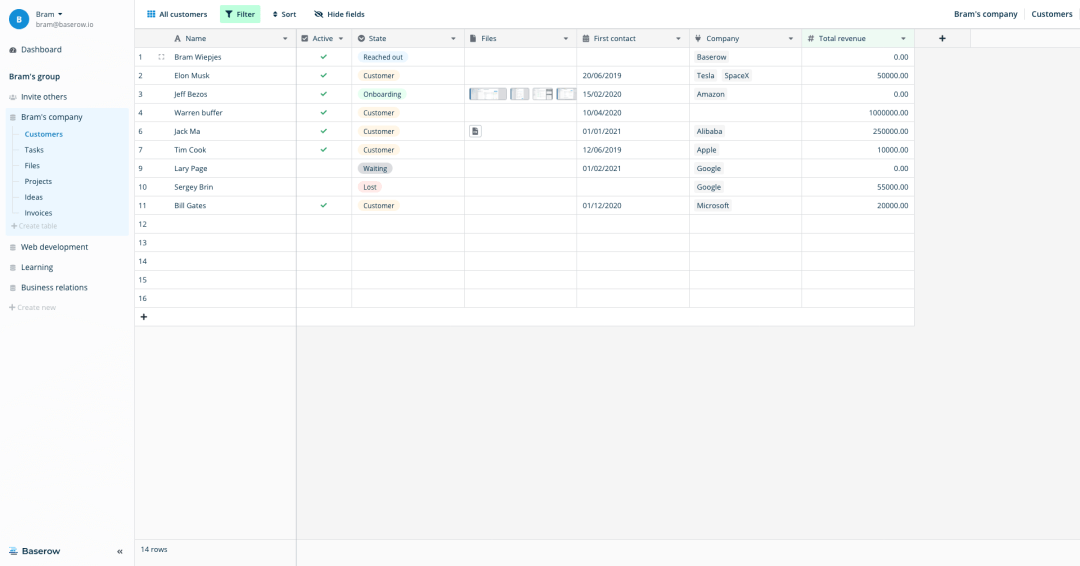The width and height of the screenshot is (1080, 566).
Task: Open first file thumbnail in Jeff Bezos row
Action: (x=488, y=94)
